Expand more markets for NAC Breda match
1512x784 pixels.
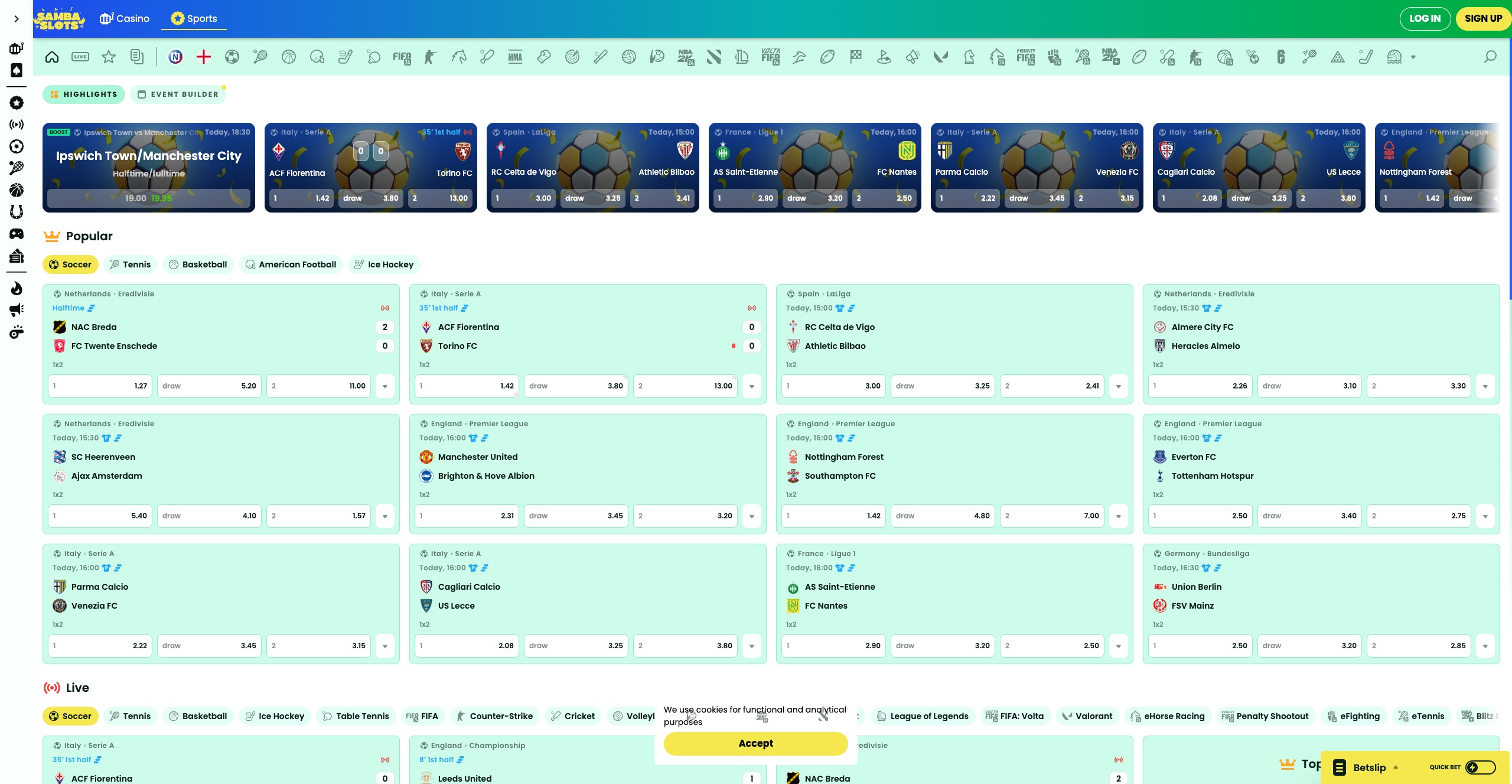click(x=385, y=386)
